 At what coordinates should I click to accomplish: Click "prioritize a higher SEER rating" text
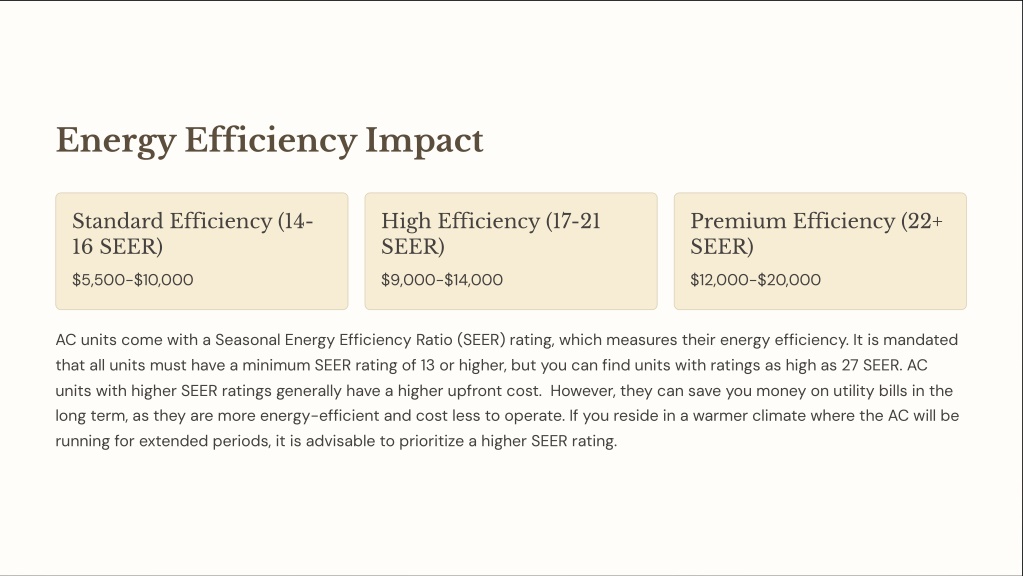tap(508, 441)
